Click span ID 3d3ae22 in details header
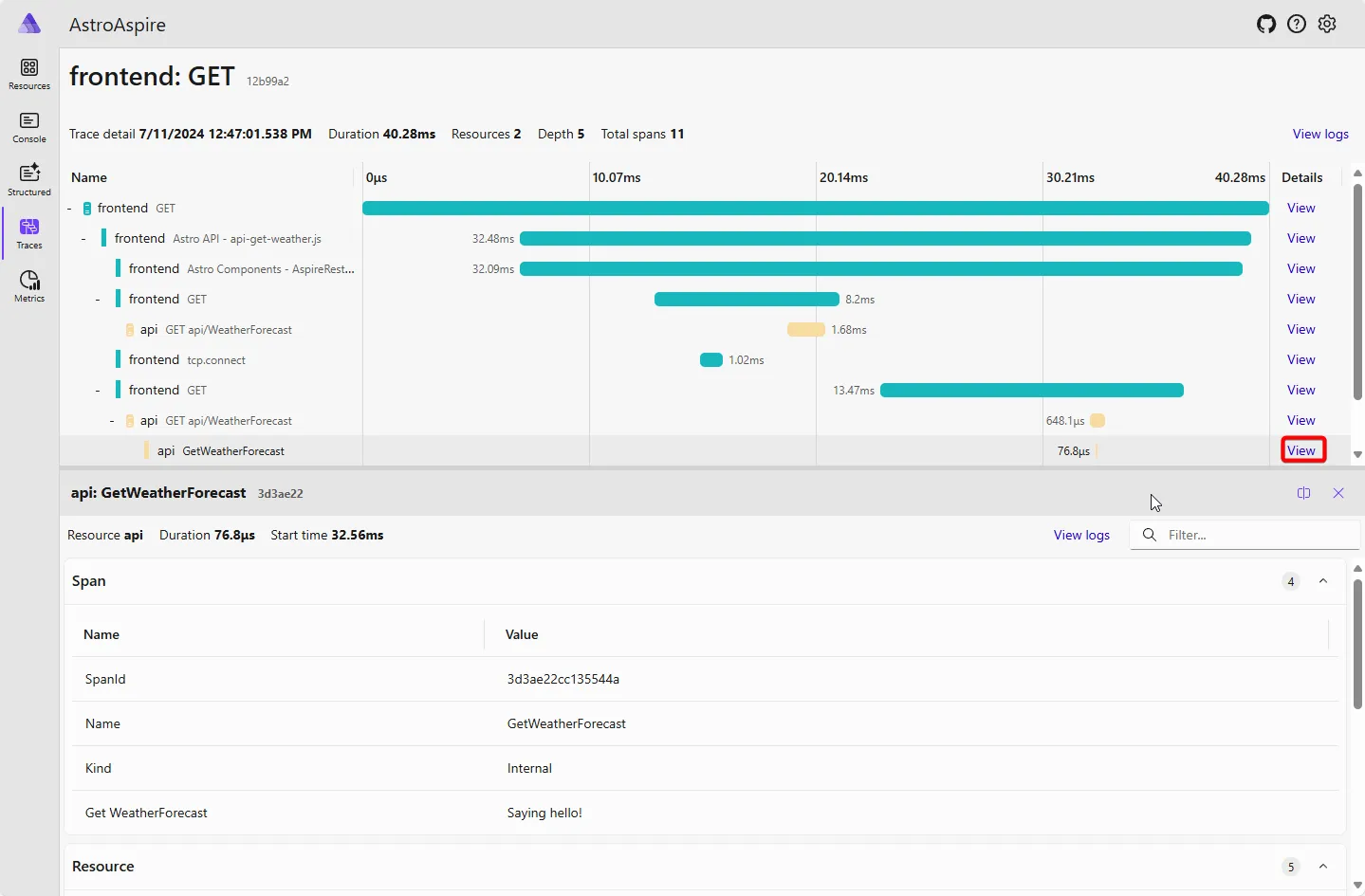Screen dimensions: 1365x896 (281, 494)
